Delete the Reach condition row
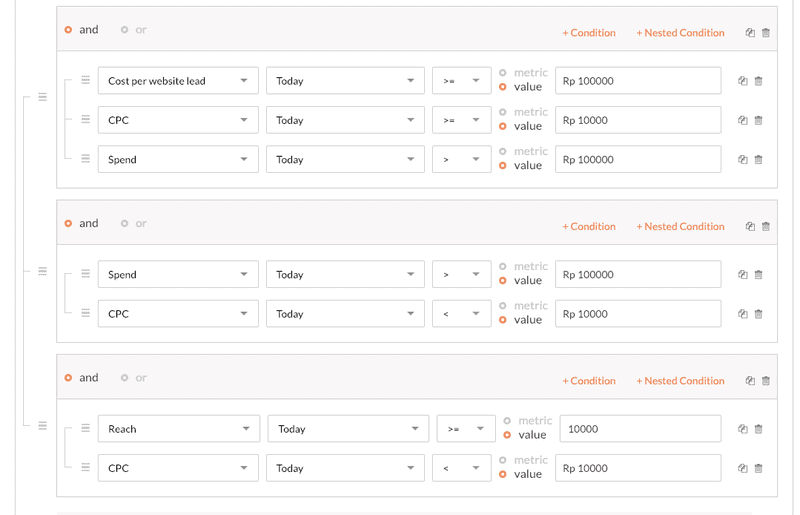The image size is (800, 515). 758,429
